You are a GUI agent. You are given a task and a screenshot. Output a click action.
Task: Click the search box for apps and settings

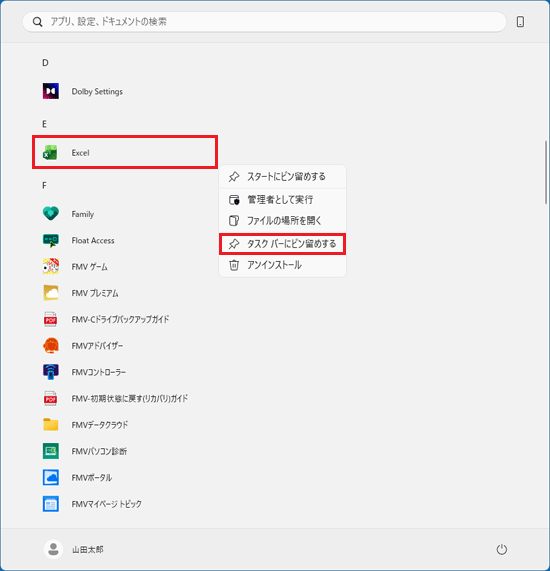[x=264, y=22]
